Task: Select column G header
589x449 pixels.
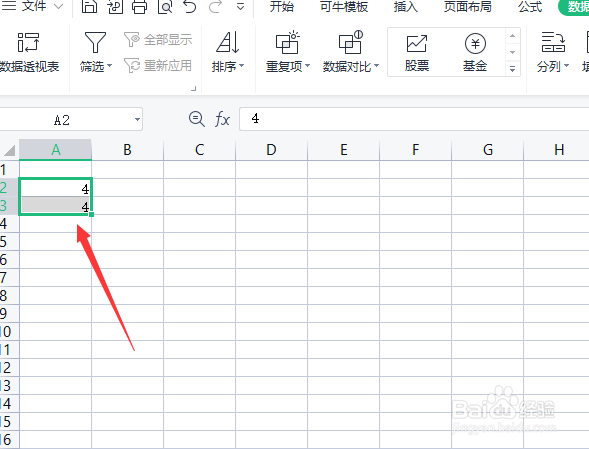Action: click(488, 150)
